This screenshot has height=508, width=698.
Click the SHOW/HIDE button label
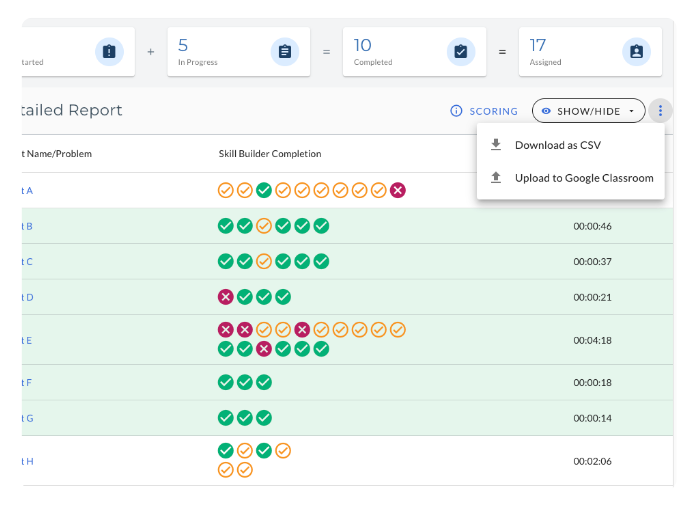coord(588,111)
